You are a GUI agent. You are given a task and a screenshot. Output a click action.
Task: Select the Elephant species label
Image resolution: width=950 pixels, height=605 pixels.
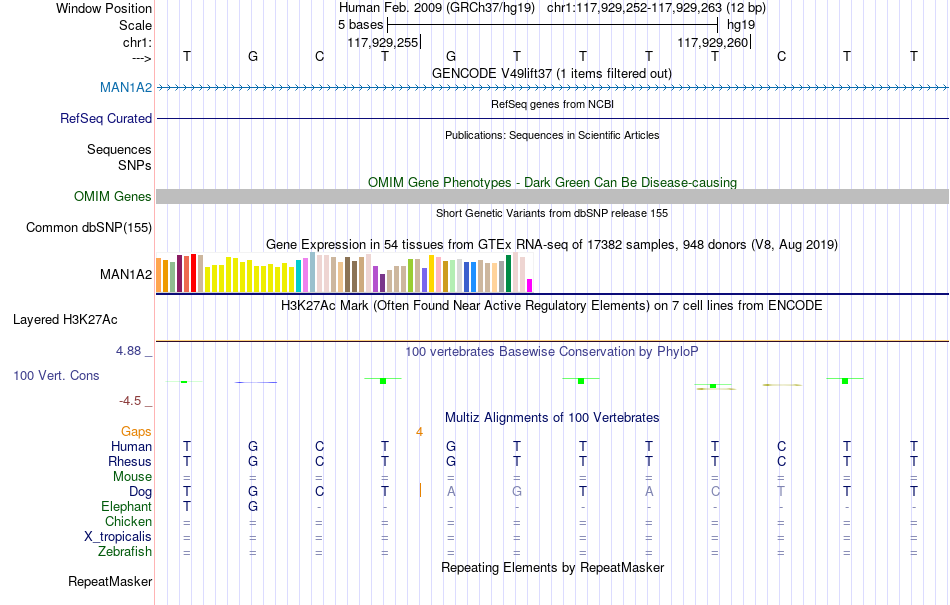pyautogui.click(x=126, y=506)
